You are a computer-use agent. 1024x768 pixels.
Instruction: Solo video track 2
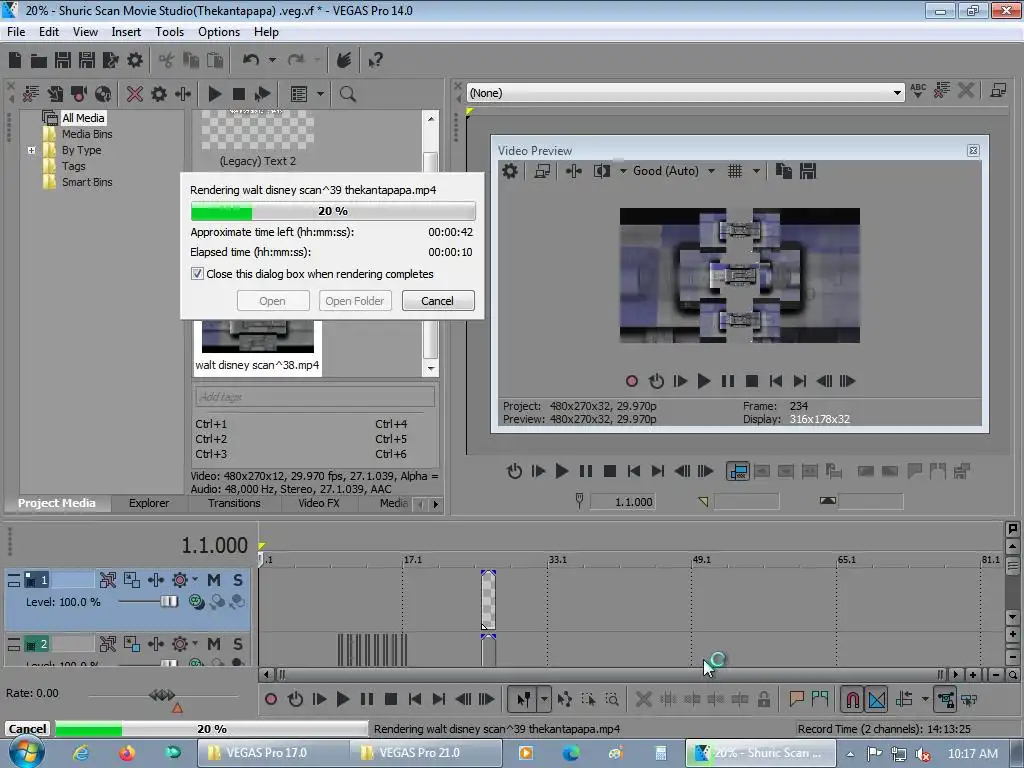(x=238, y=644)
